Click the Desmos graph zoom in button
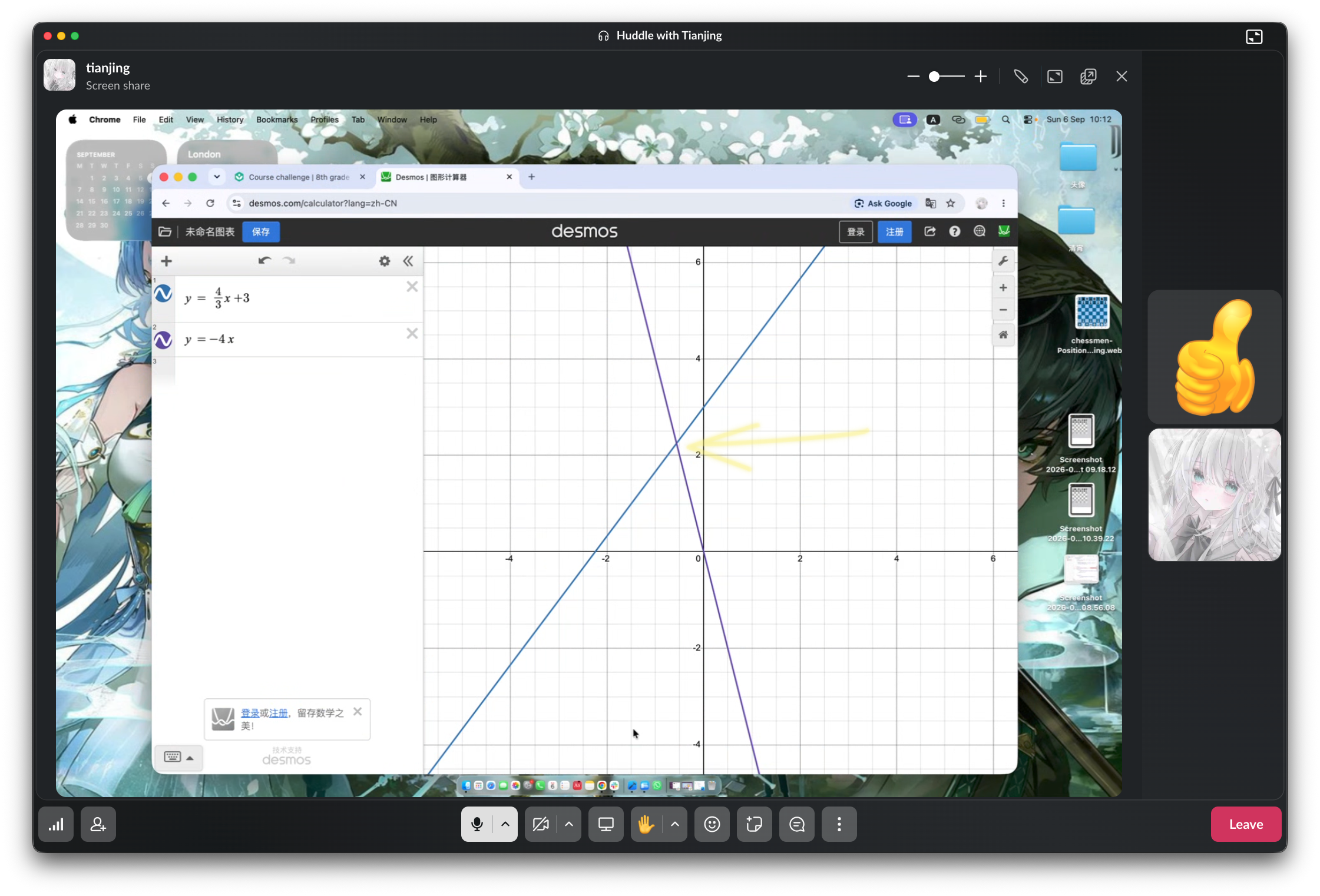 pyautogui.click(x=1003, y=288)
